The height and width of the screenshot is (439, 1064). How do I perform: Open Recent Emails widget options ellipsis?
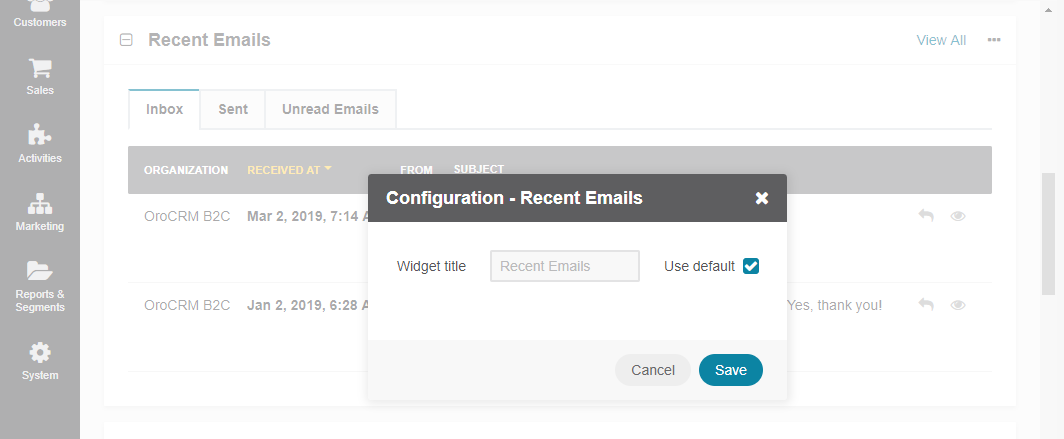point(994,40)
